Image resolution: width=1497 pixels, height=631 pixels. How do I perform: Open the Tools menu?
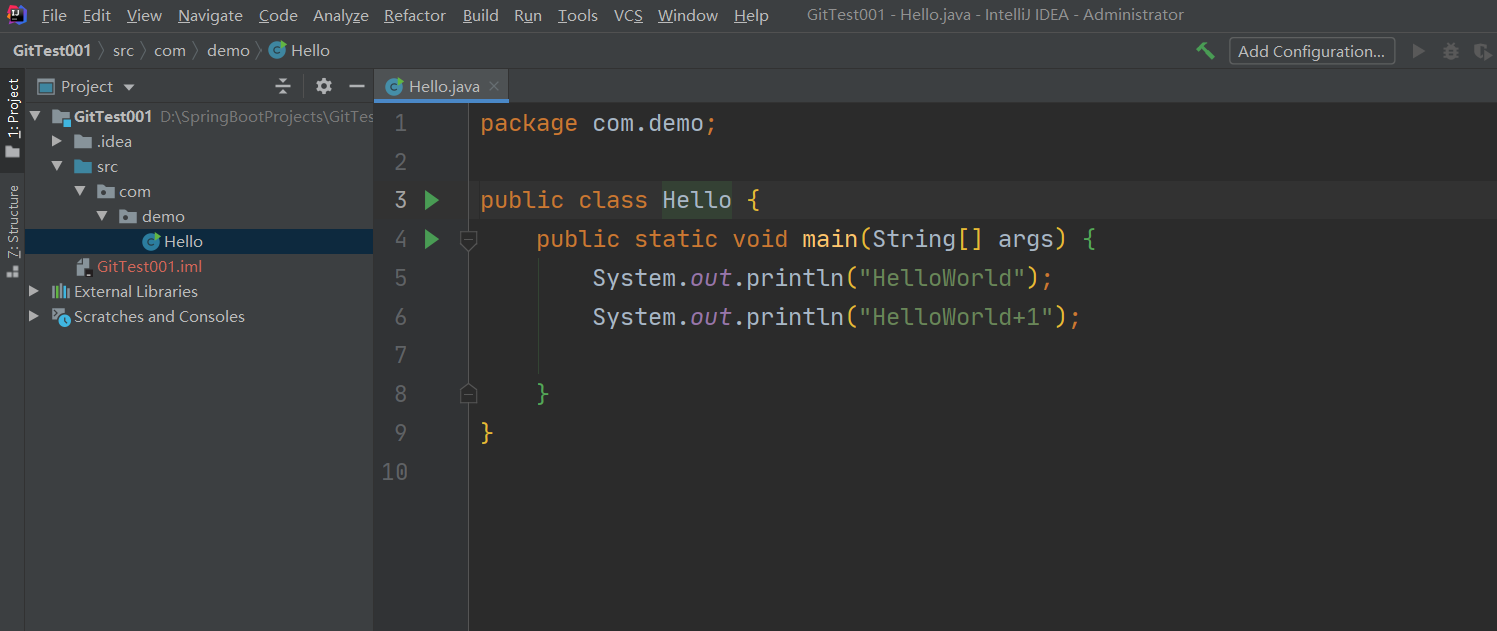[578, 16]
